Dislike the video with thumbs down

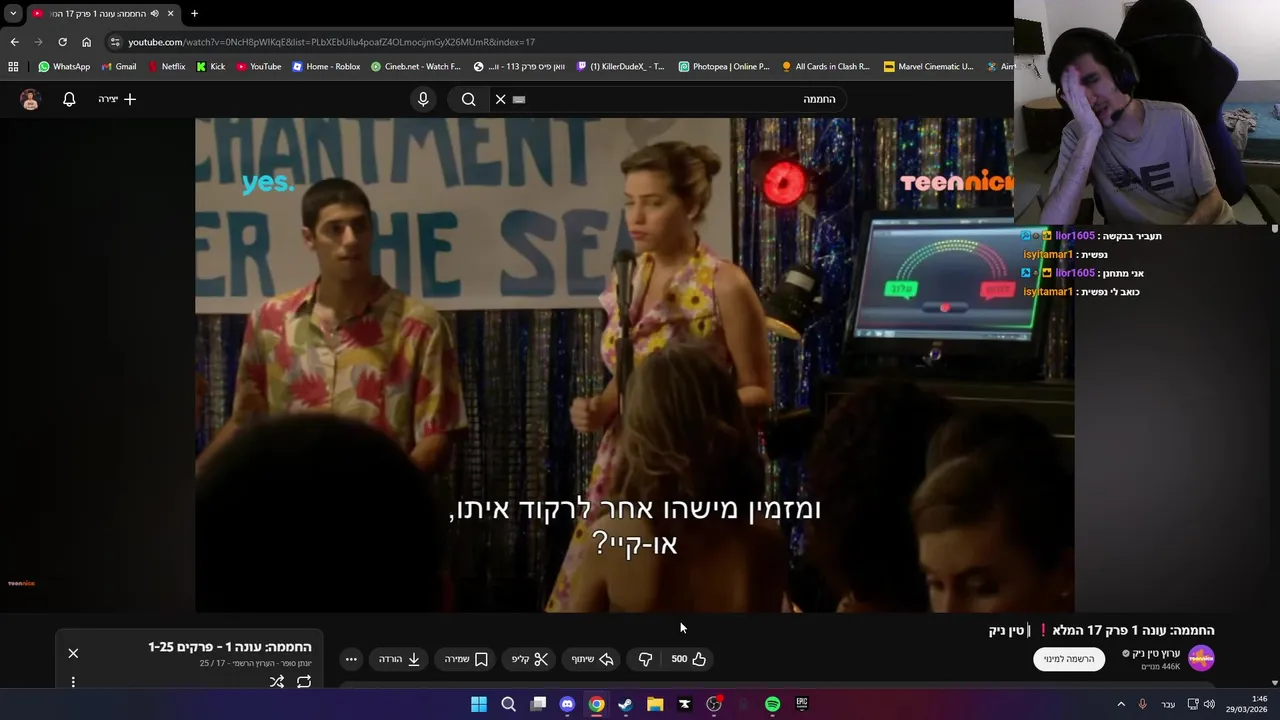[645, 659]
